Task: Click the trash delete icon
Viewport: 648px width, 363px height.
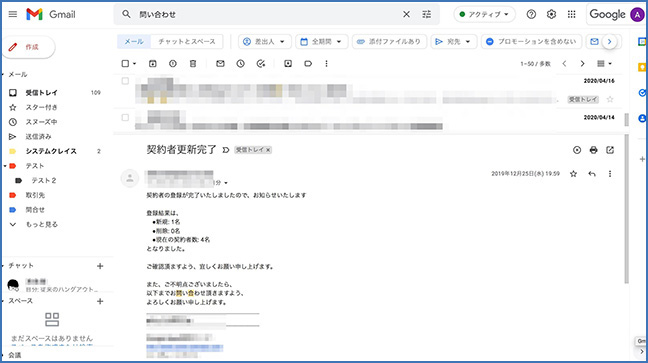Action: click(193, 64)
